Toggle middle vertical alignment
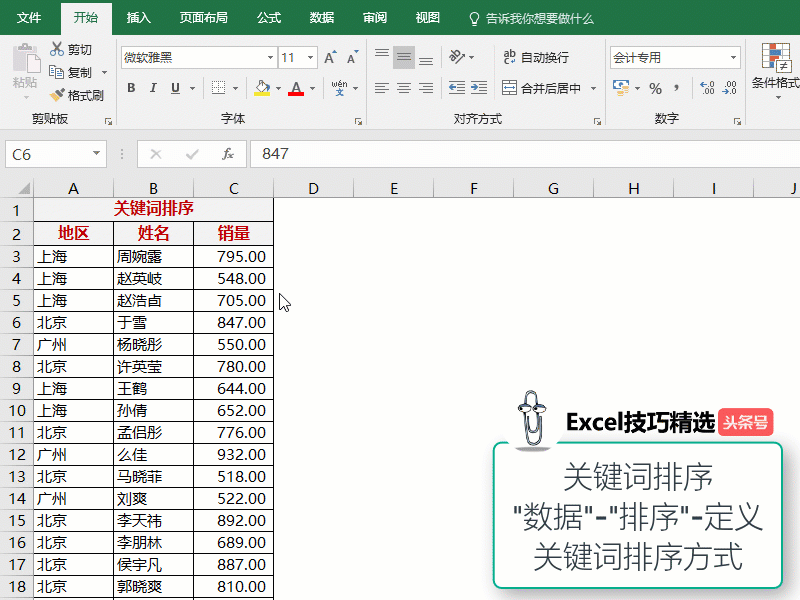 (404, 58)
